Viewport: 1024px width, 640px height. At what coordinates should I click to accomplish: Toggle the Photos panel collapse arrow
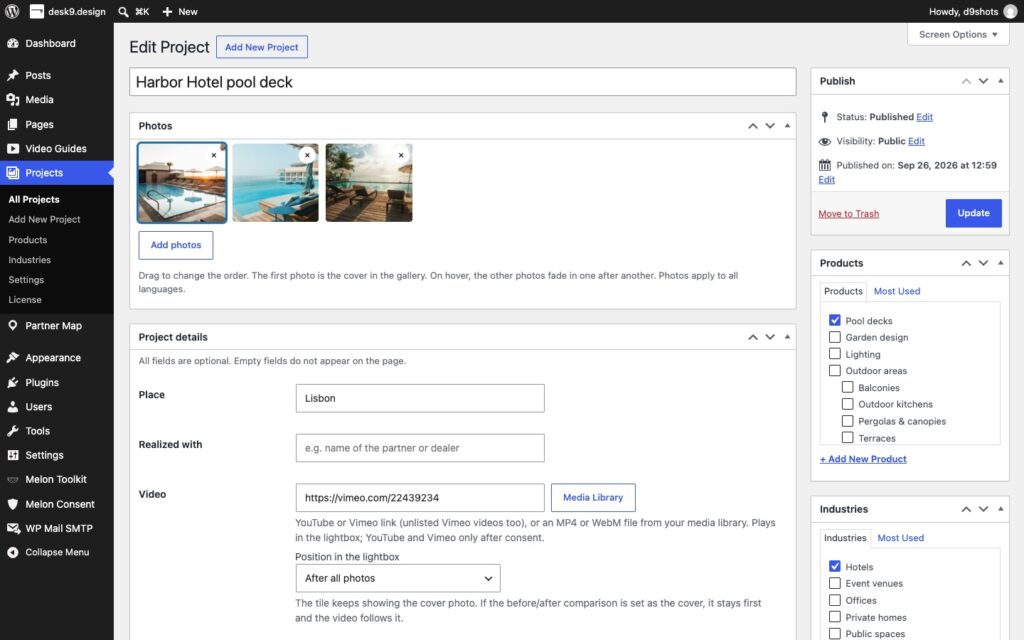[787, 125]
